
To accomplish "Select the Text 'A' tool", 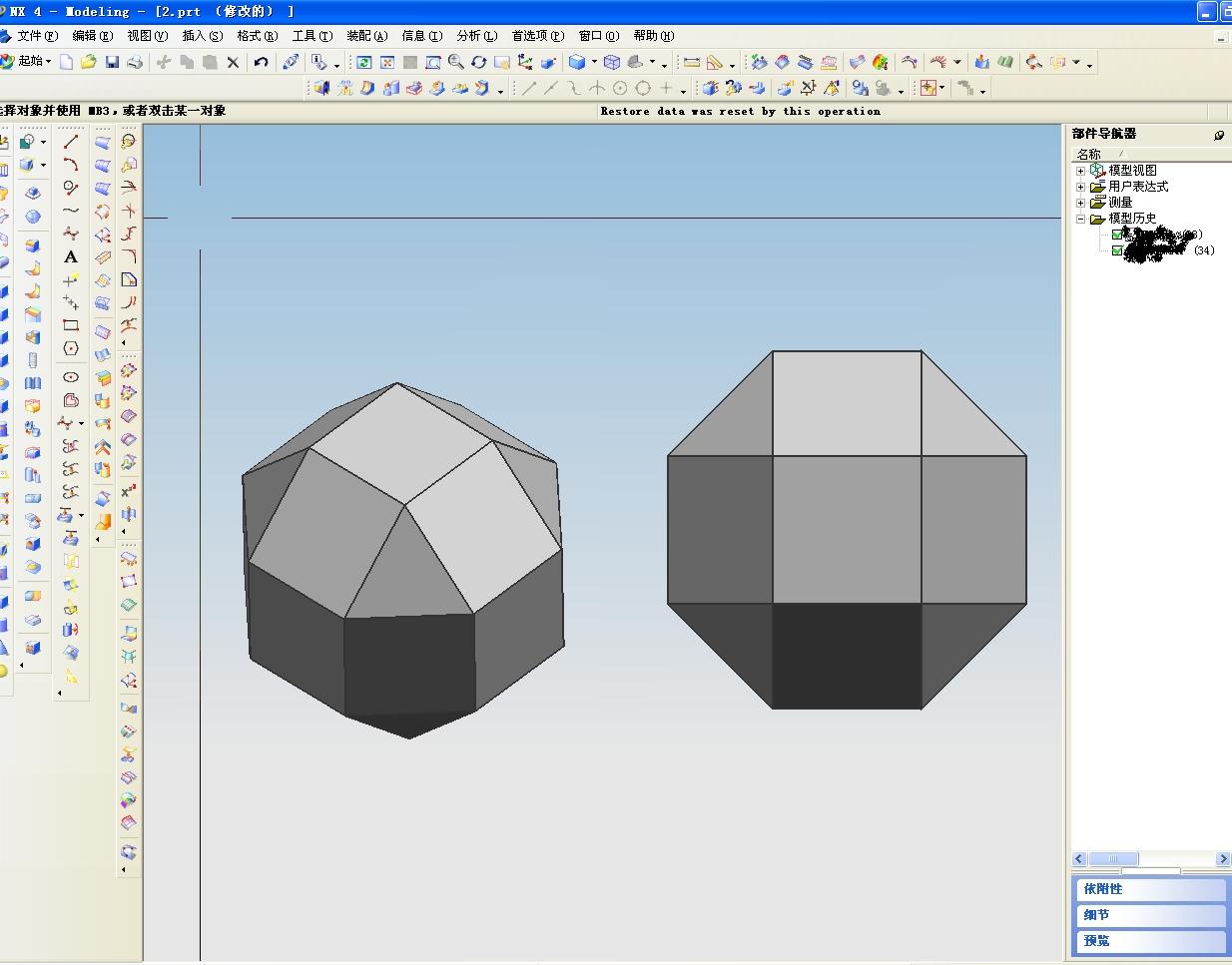I will (x=71, y=256).
